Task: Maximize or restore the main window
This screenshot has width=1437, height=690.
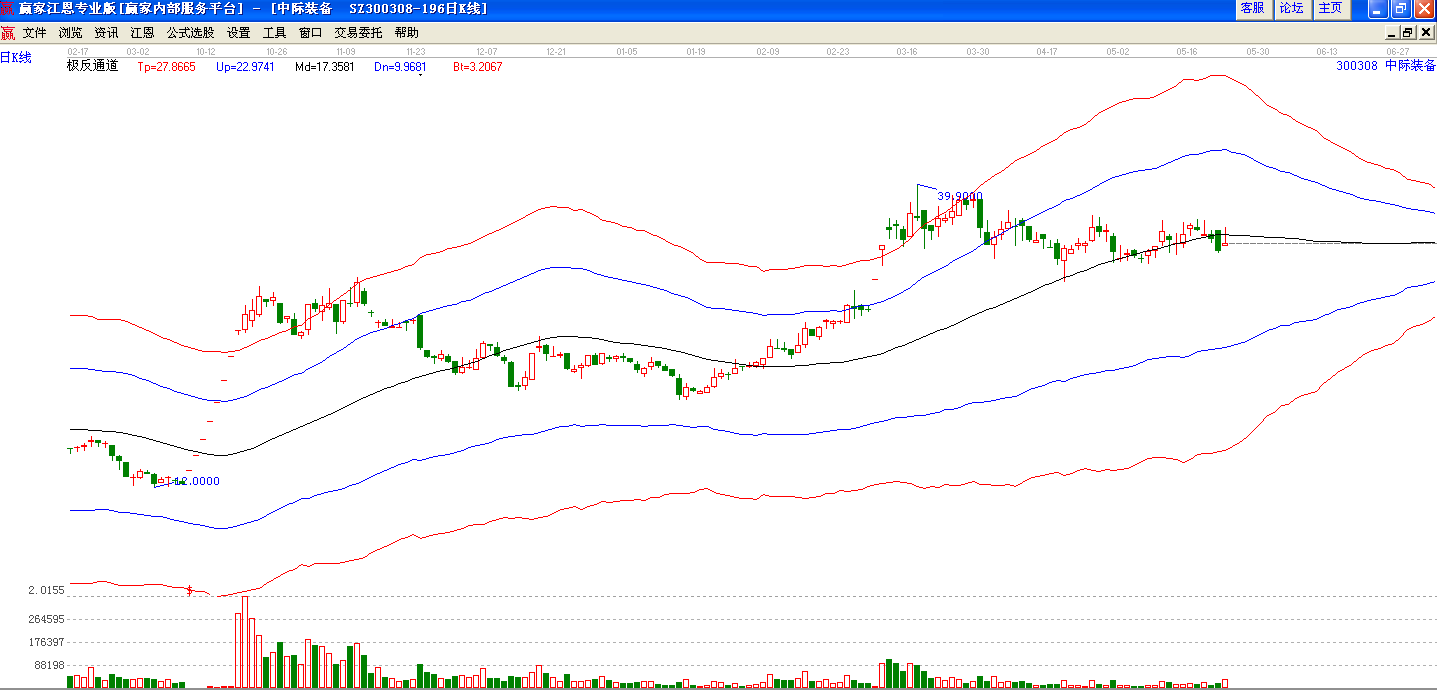Action: tap(1400, 8)
